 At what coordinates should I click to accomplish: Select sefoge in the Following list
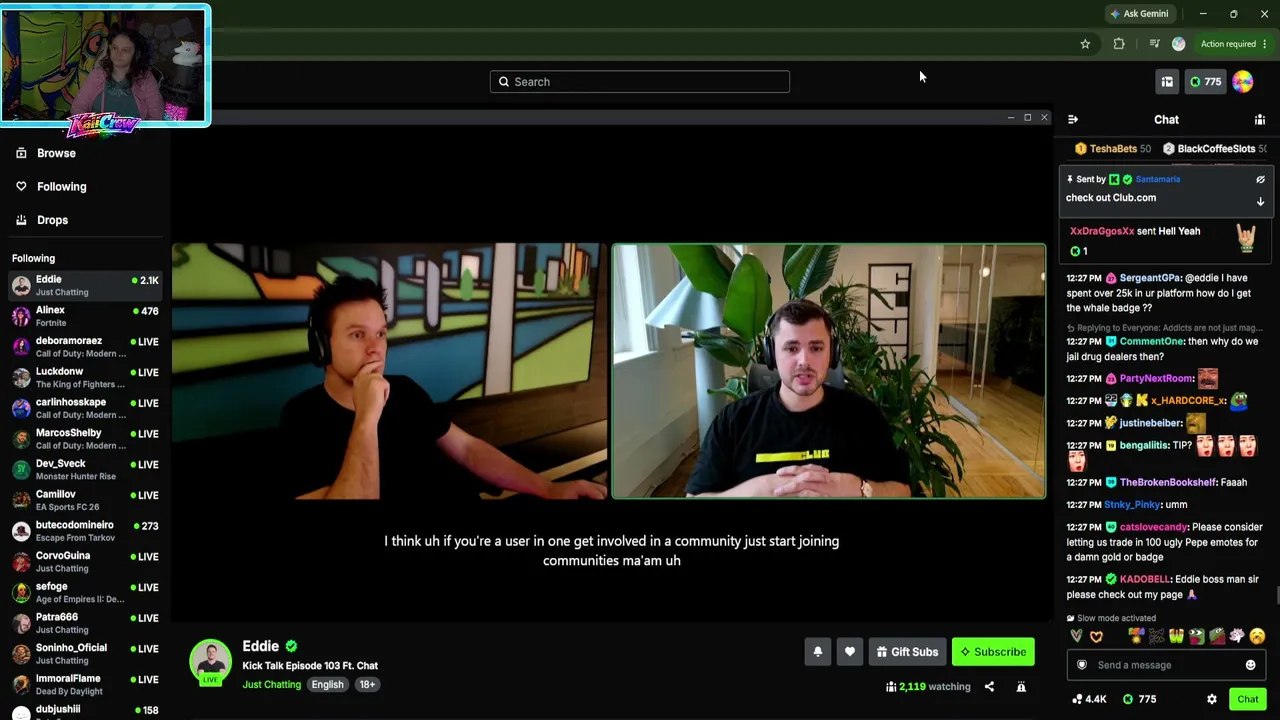pos(85,593)
